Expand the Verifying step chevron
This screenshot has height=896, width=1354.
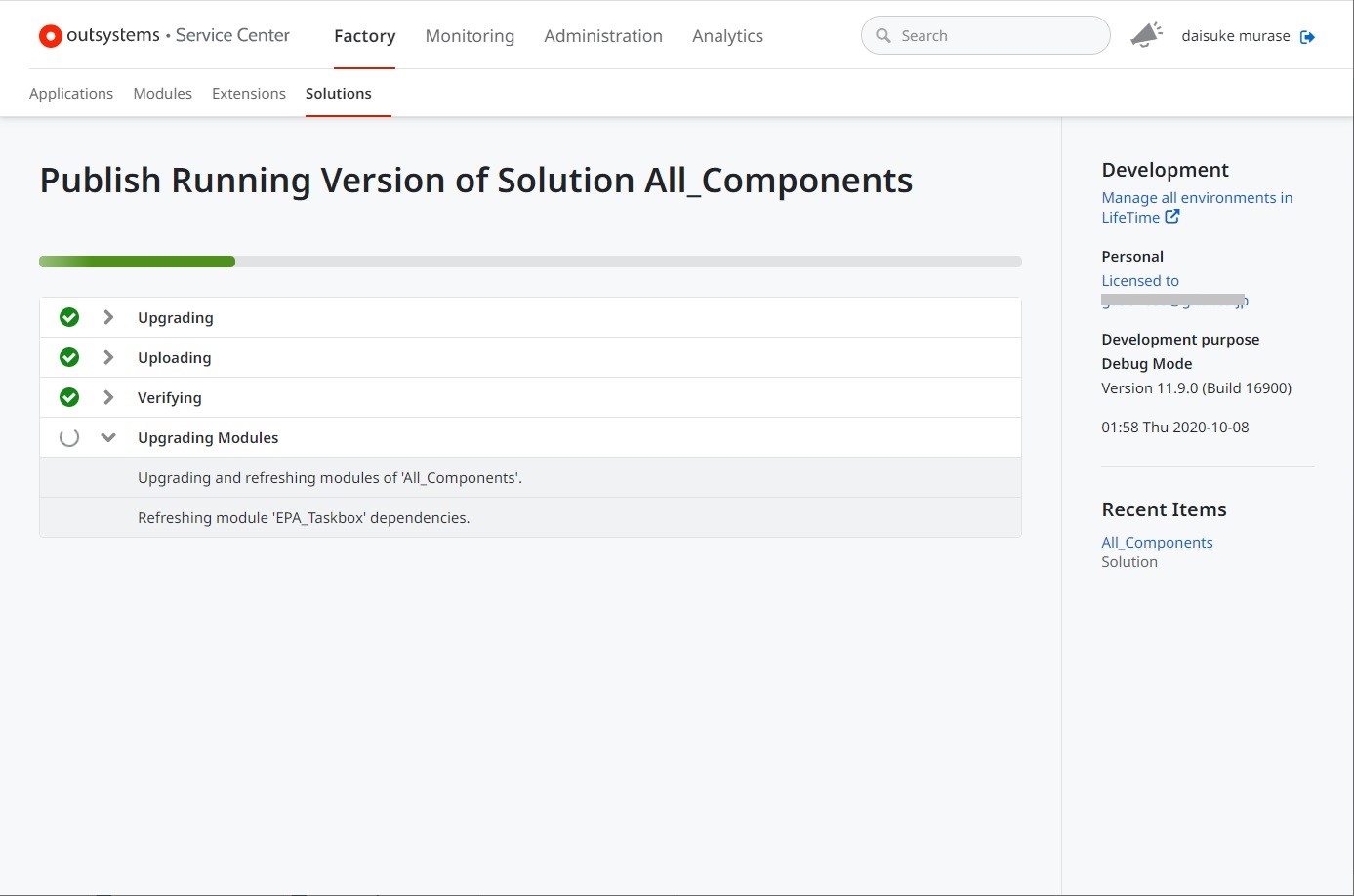(x=108, y=397)
